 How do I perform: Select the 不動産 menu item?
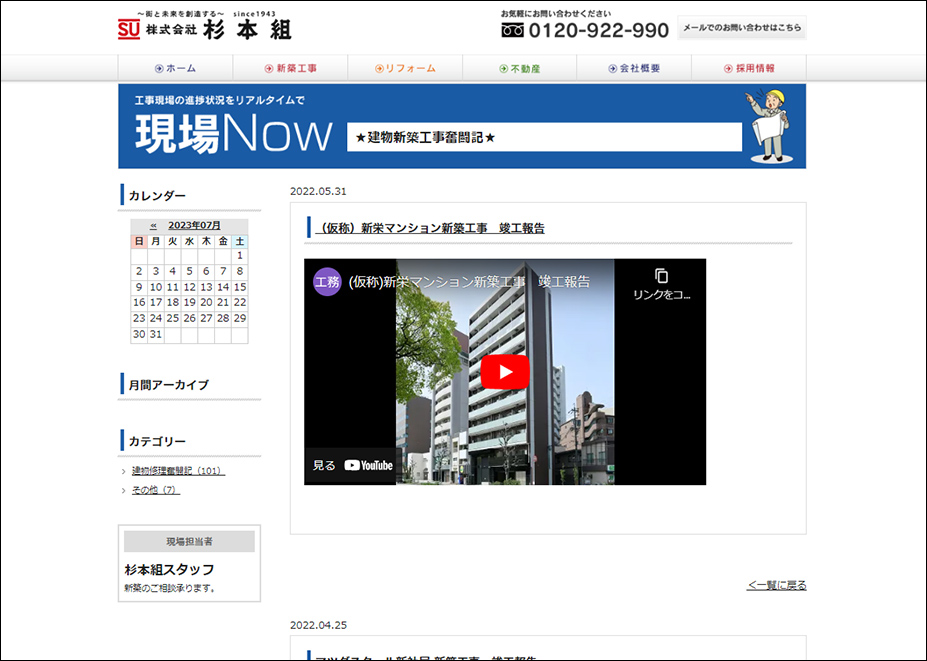tap(519, 68)
